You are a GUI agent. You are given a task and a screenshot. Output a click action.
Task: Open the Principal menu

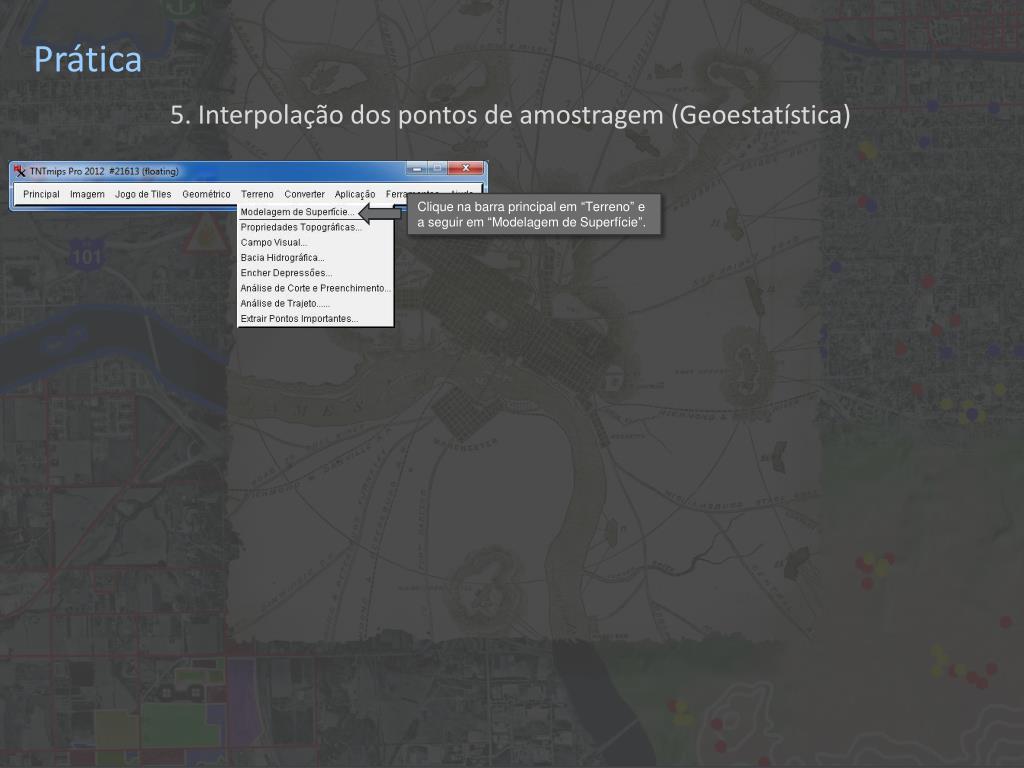[x=41, y=194]
